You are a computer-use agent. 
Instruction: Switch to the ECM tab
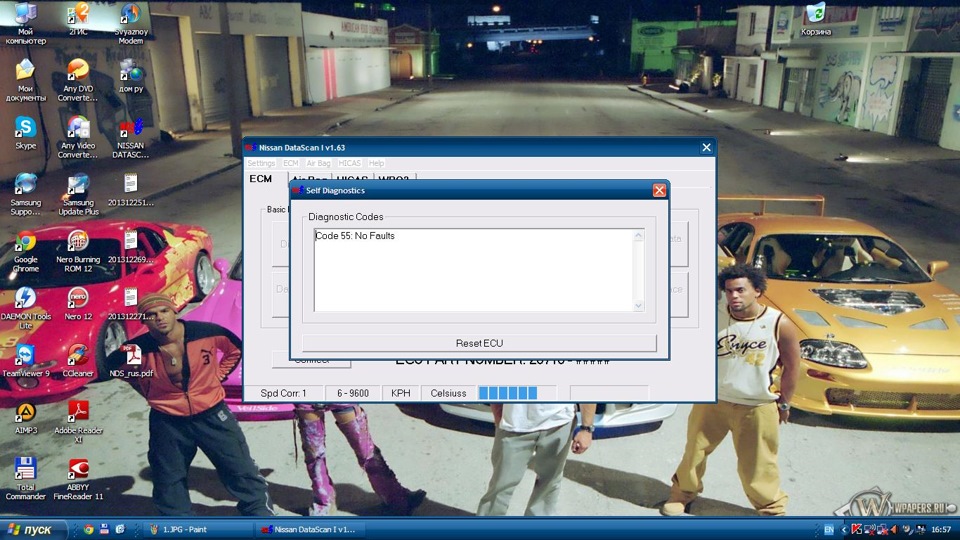coord(261,179)
